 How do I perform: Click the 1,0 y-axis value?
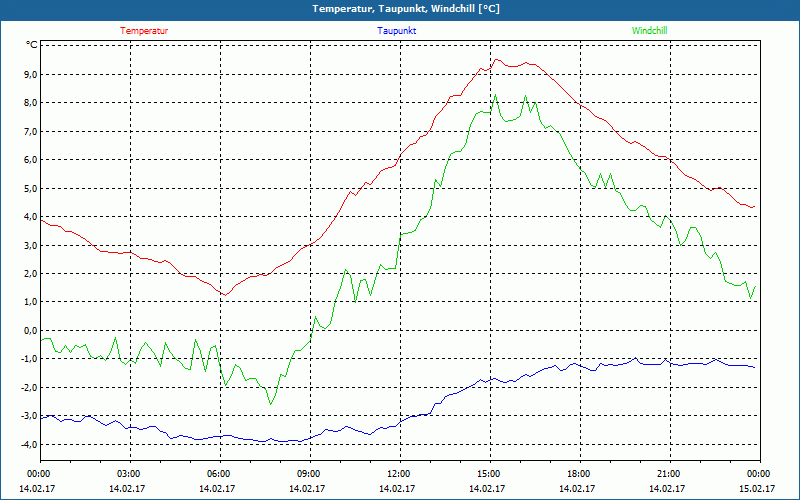[31, 302]
